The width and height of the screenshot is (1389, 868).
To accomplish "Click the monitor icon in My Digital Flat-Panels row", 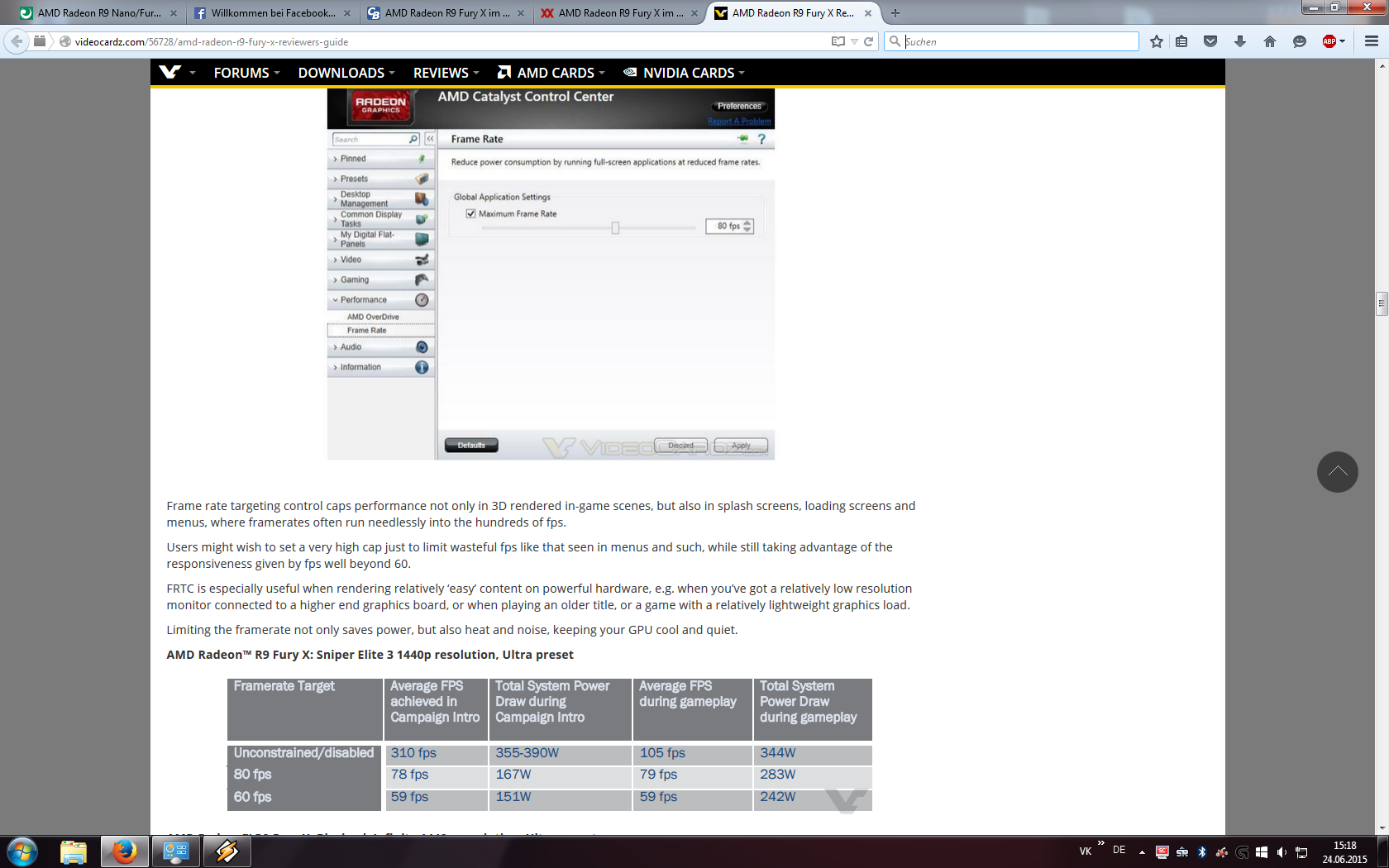I will point(422,240).
